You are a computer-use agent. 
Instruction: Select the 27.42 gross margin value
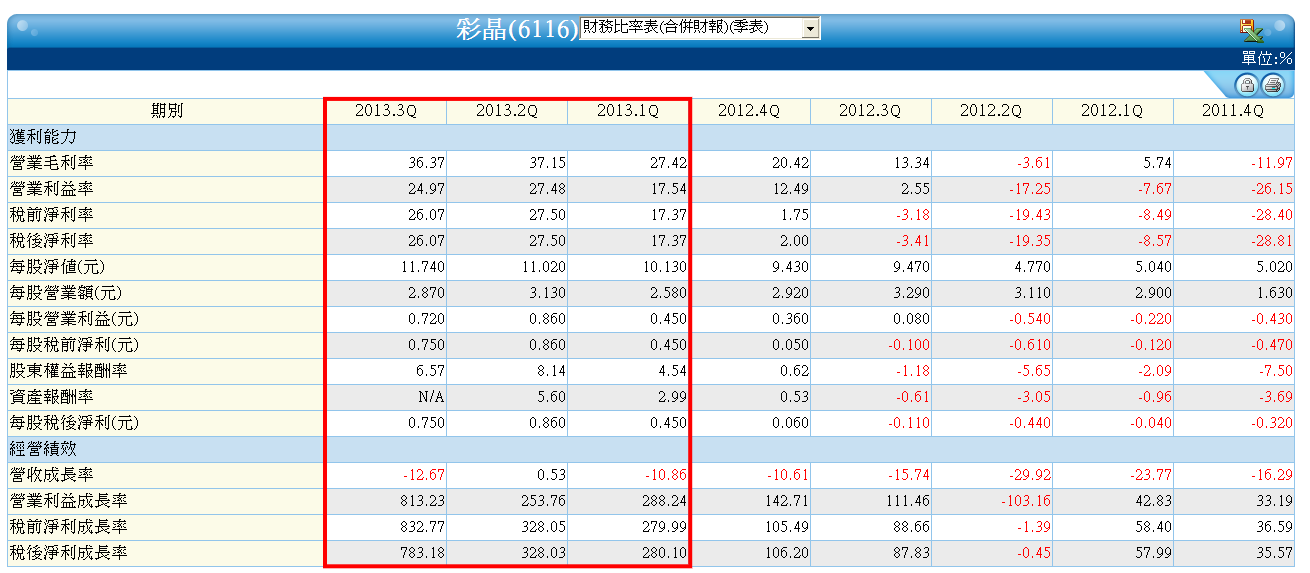(668, 163)
